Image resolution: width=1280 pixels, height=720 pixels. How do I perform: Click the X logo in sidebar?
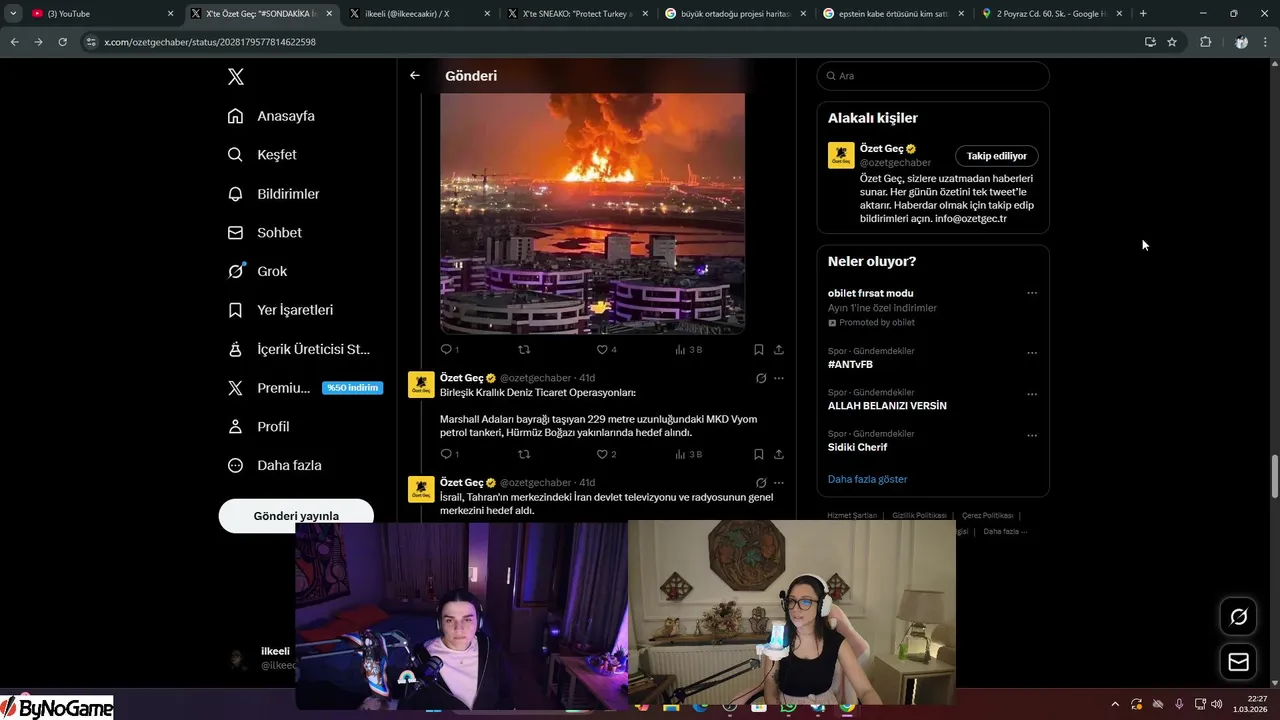click(x=235, y=77)
